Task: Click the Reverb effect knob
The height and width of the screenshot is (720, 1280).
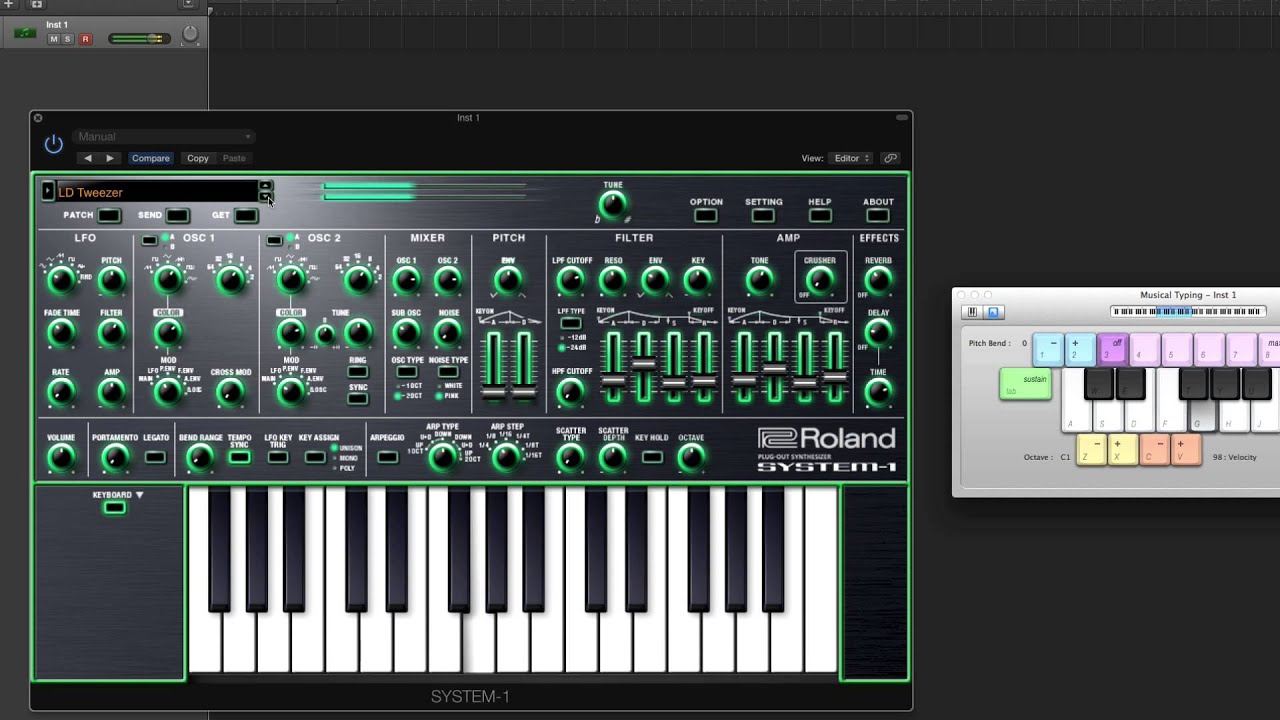Action: point(878,281)
